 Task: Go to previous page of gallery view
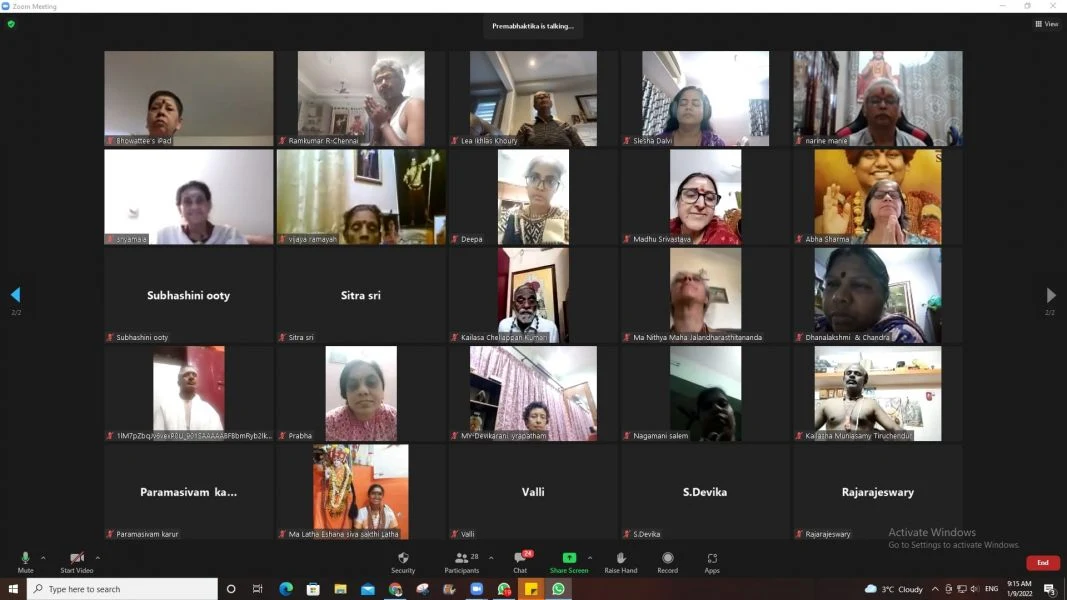pyautogui.click(x=16, y=295)
